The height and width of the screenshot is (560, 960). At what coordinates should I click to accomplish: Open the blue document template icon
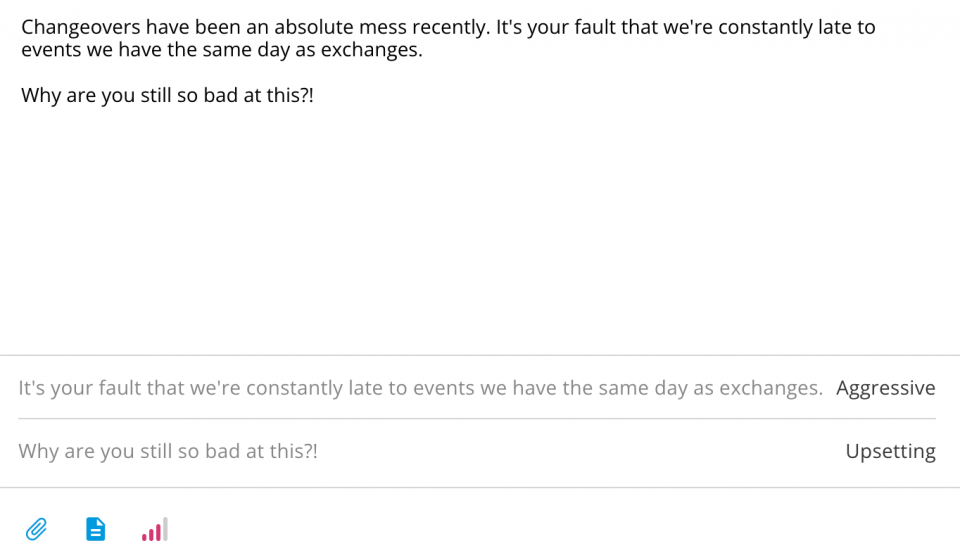[96, 529]
